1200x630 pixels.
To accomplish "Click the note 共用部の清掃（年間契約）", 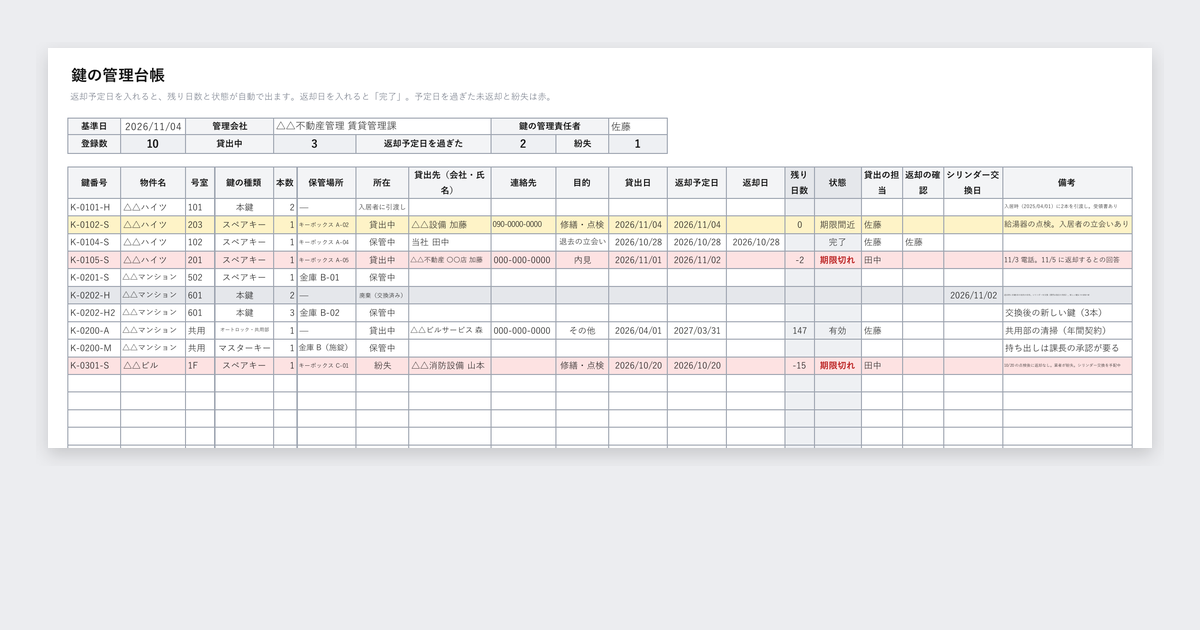I will tap(1067, 330).
